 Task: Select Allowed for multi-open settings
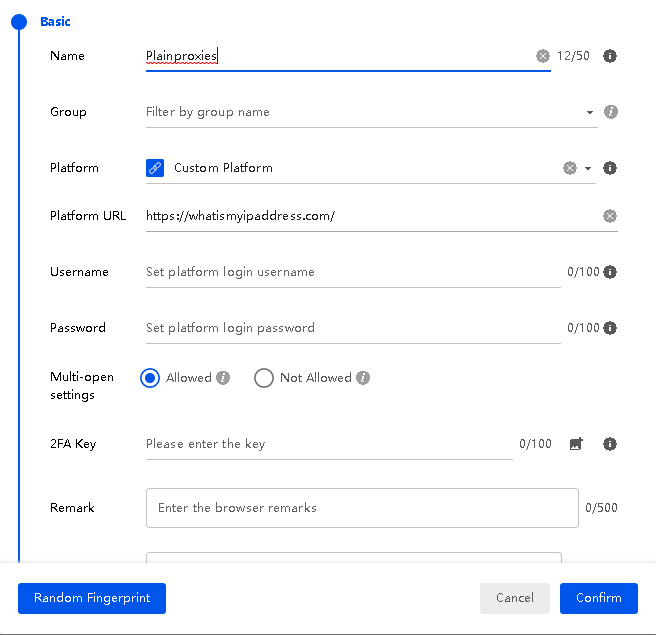150,378
